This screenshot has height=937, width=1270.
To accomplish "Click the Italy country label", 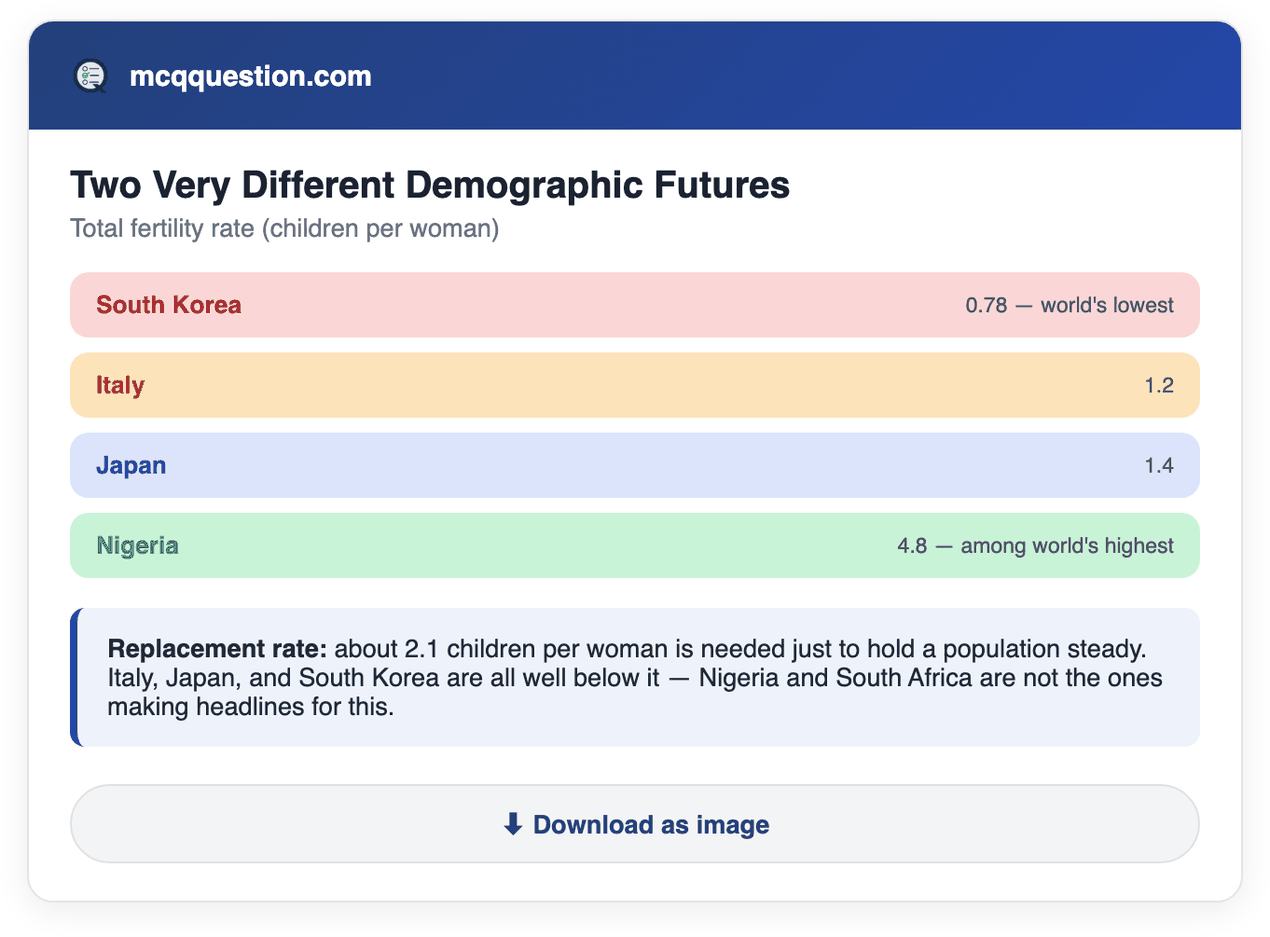I will (x=120, y=385).
